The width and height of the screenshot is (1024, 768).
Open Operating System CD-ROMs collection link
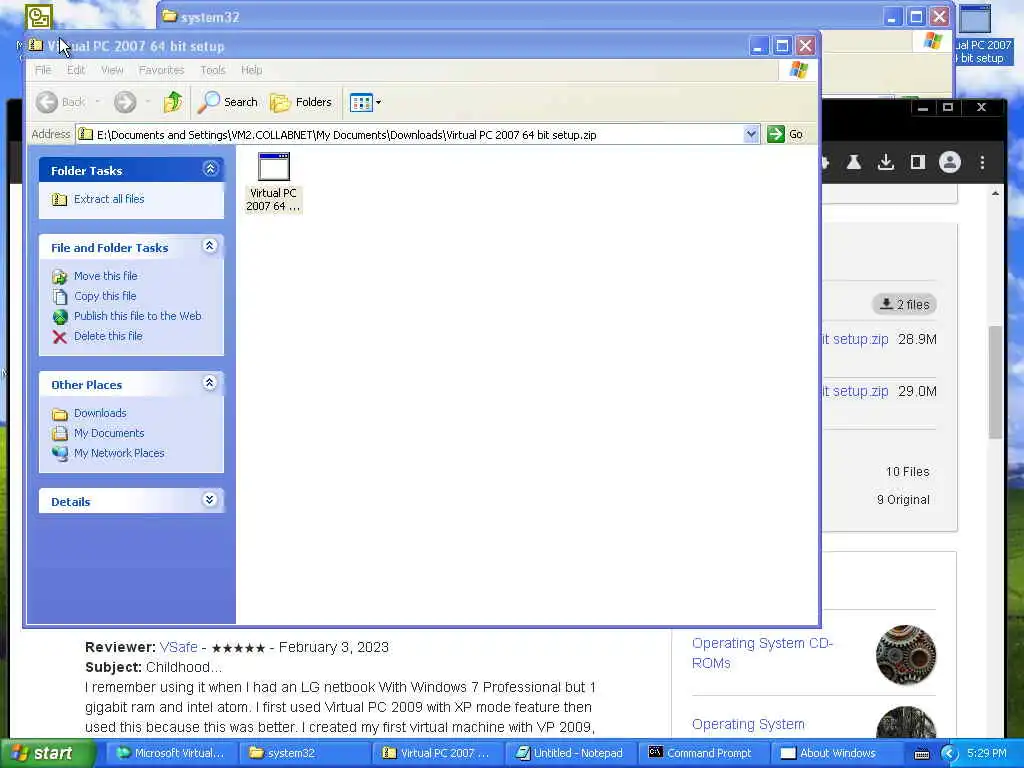762,653
